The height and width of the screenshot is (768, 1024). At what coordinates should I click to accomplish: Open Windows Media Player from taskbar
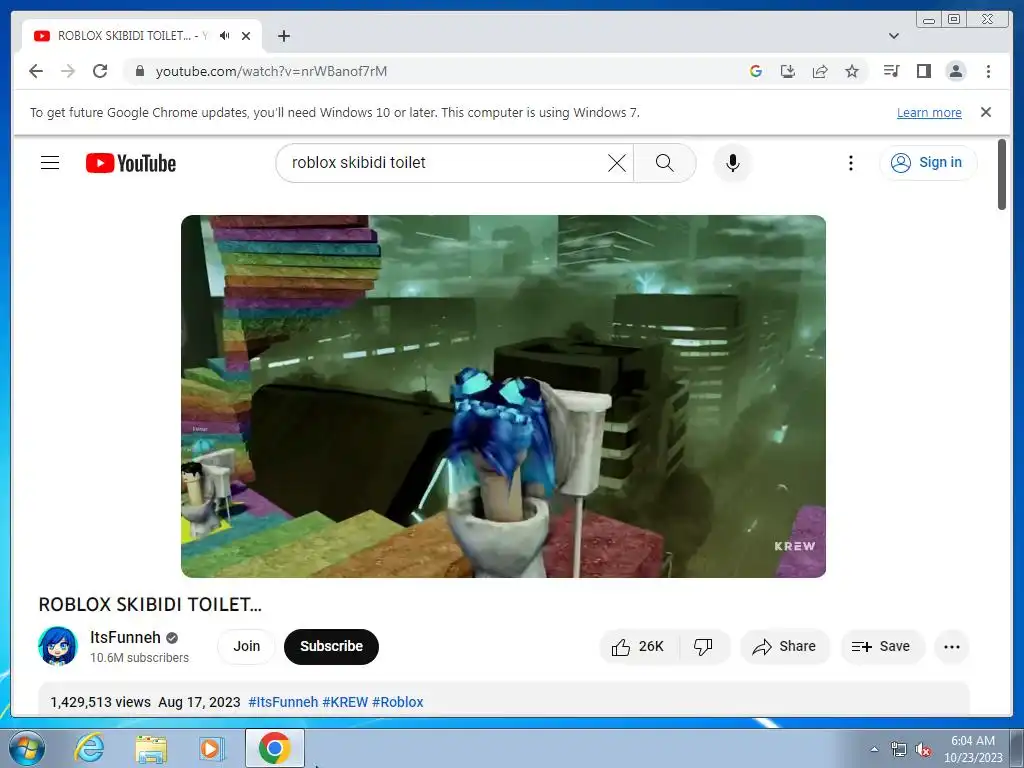click(x=211, y=748)
